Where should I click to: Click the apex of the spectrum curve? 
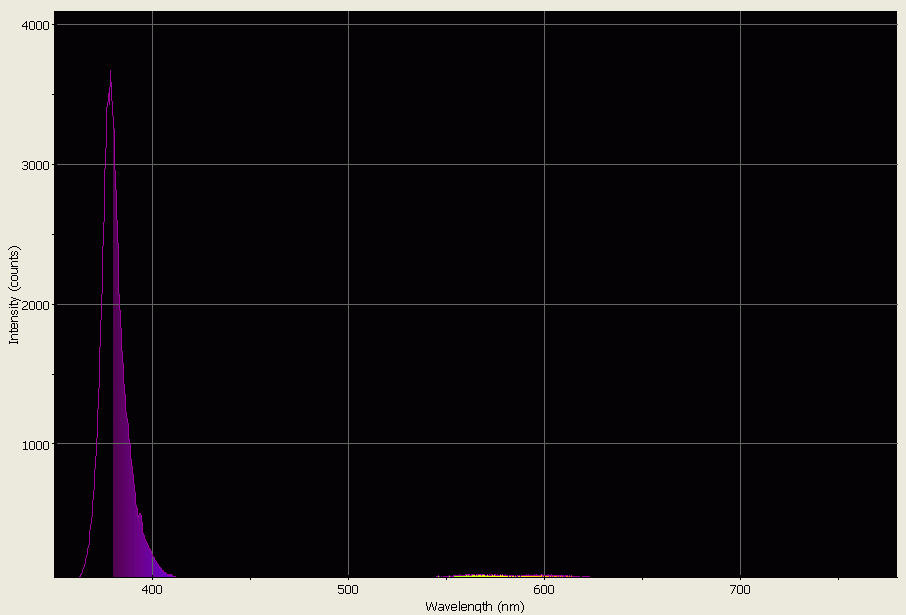[x=110, y=70]
